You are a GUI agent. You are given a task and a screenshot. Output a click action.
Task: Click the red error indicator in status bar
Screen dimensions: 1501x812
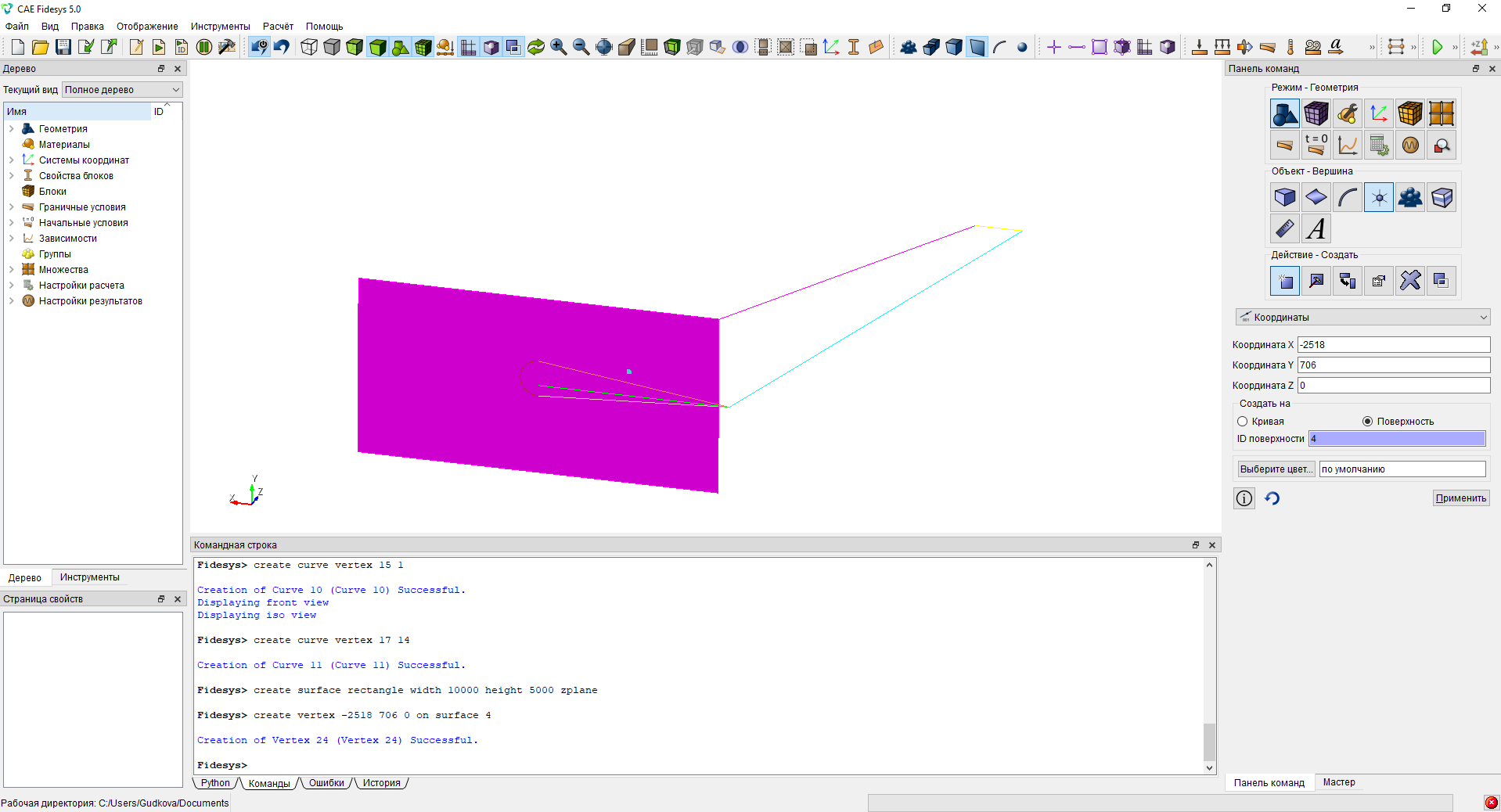tap(1492, 803)
